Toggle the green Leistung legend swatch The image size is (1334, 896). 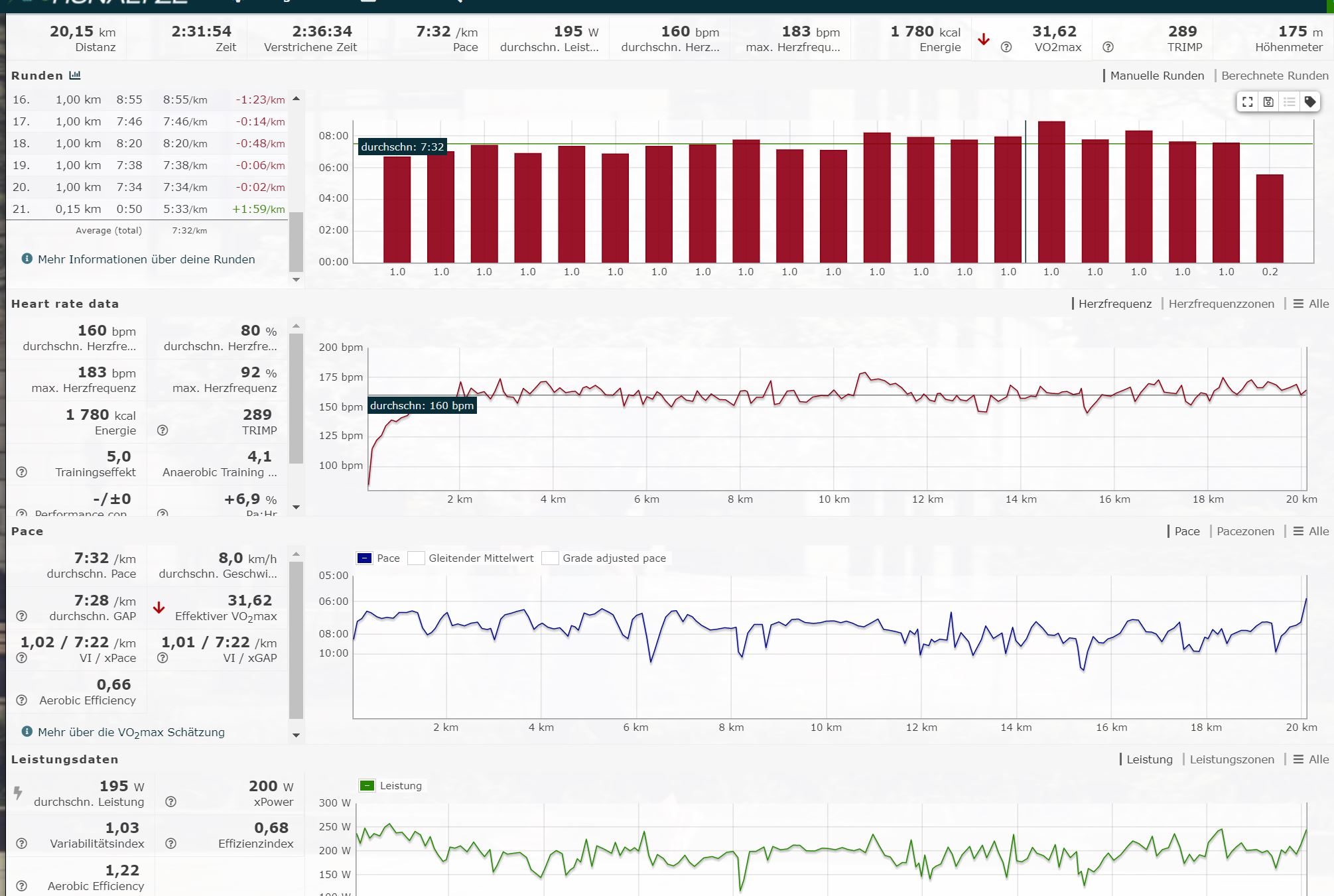pyautogui.click(x=367, y=786)
